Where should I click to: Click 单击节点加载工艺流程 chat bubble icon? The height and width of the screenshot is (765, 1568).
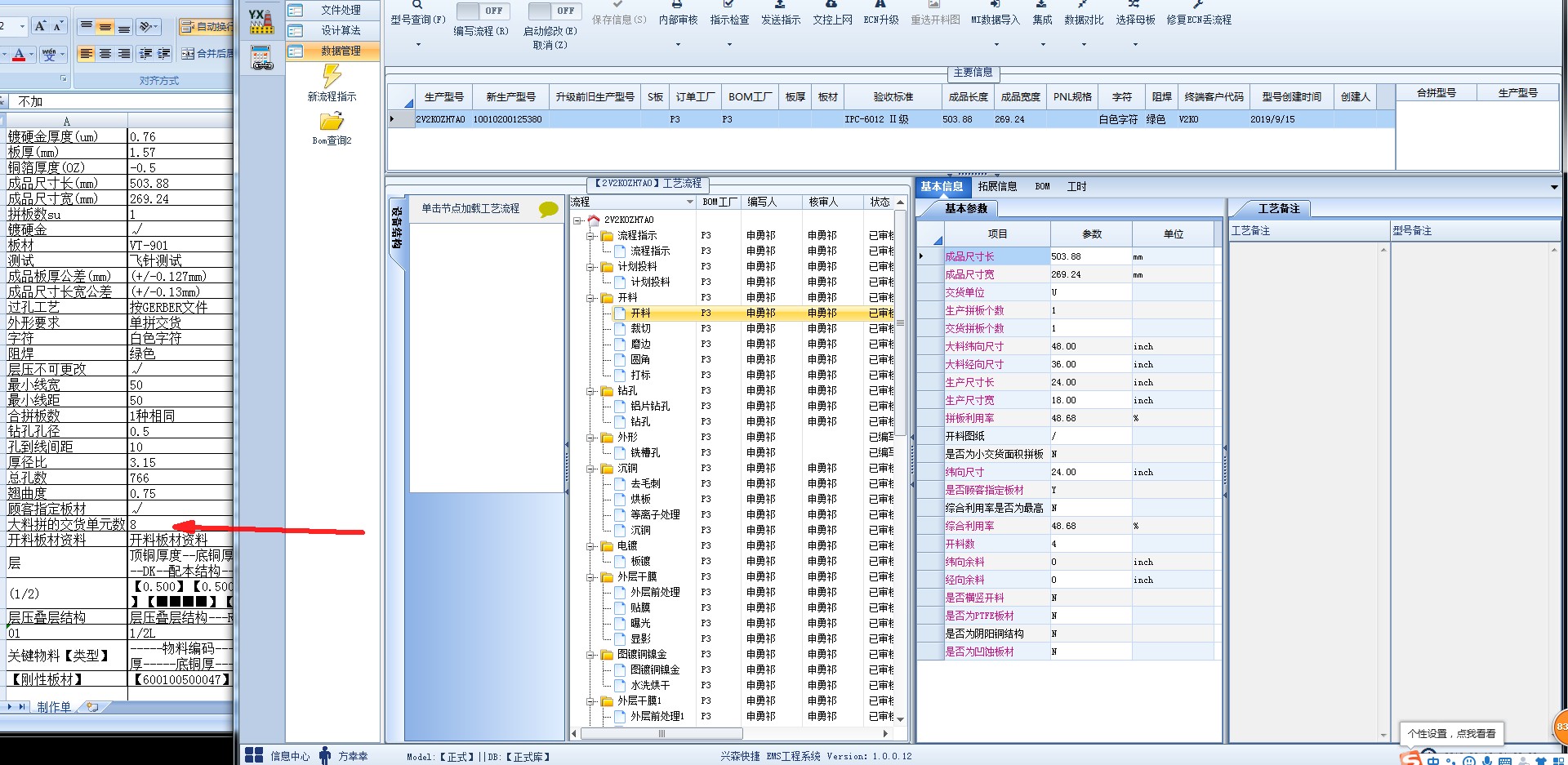click(x=549, y=209)
